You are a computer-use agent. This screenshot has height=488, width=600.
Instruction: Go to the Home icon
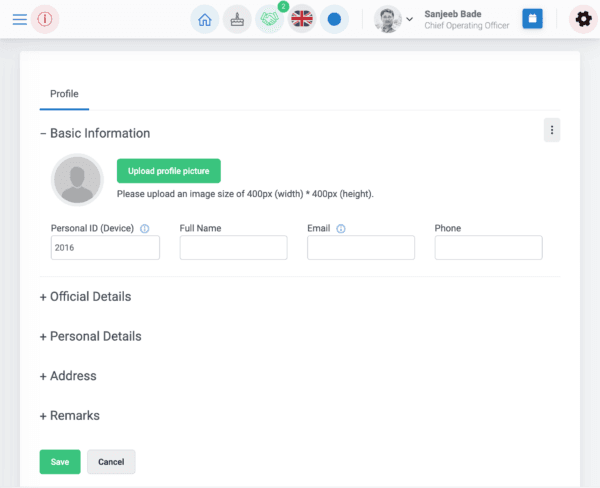point(205,19)
